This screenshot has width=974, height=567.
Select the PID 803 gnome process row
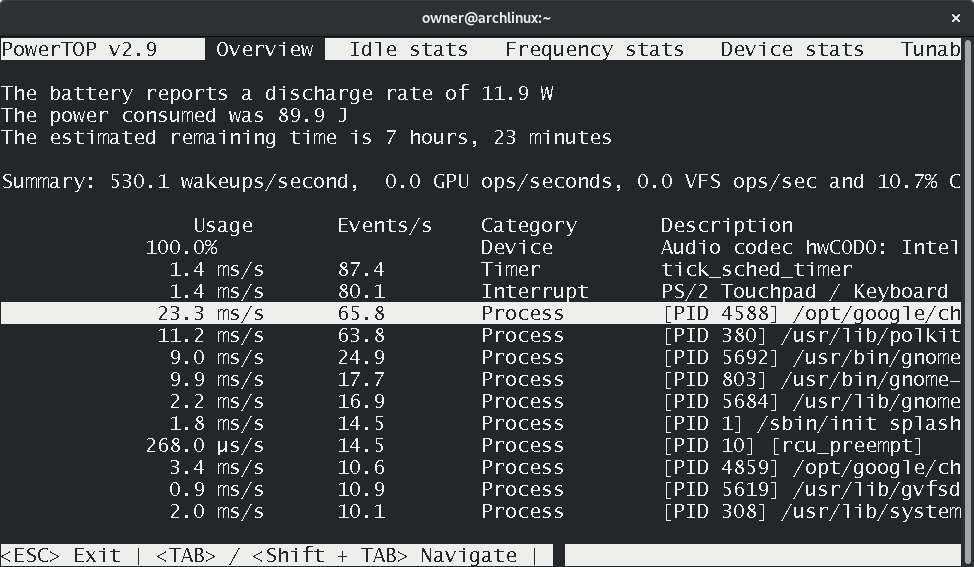[x=481, y=379]
